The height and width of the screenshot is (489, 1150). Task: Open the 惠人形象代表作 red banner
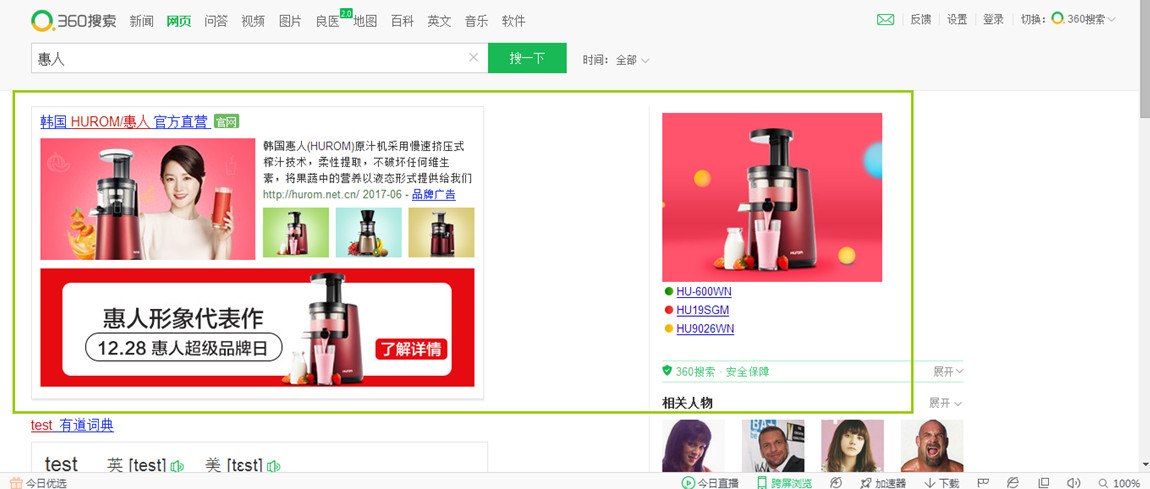[x=257, y=328]
